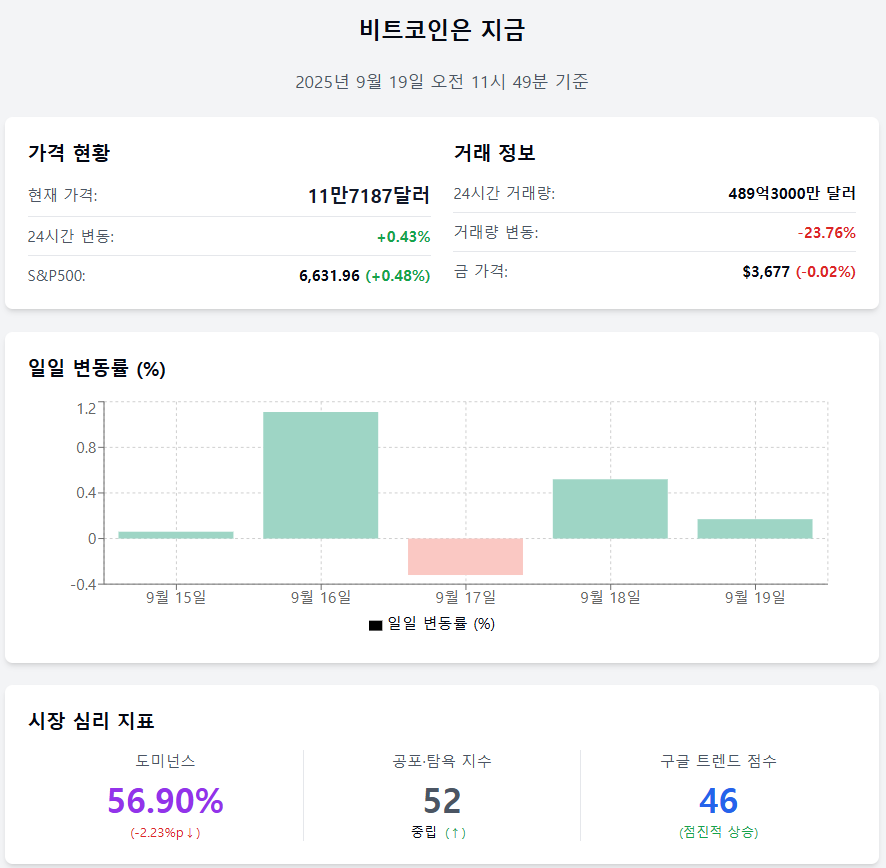The image size is (886, 868).
Task: Select the 9월 17일 red negative bar
Action: click(x=466, y=557)
